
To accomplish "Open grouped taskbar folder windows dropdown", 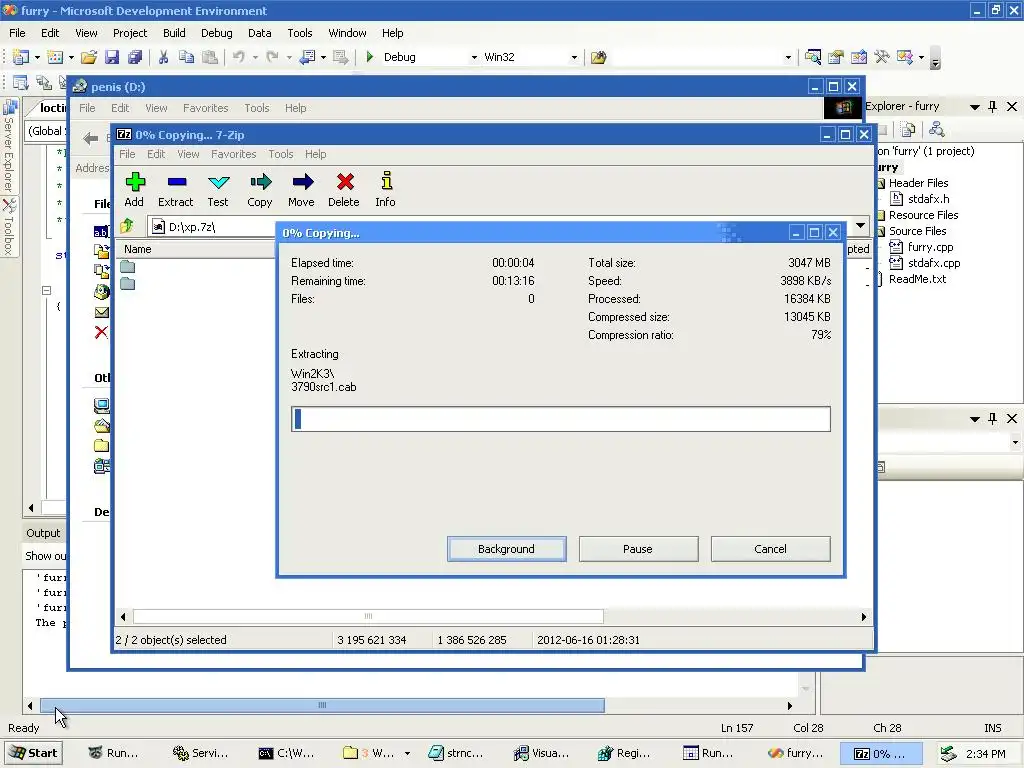I will (408, 753).
